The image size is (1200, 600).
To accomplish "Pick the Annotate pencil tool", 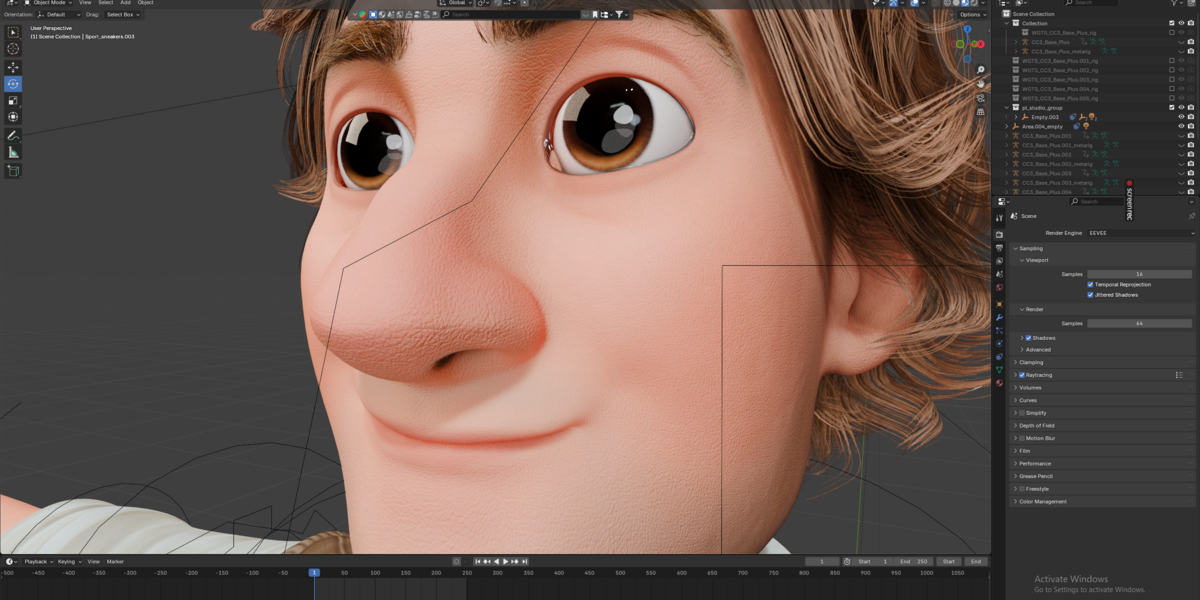I will click(13, 135).
